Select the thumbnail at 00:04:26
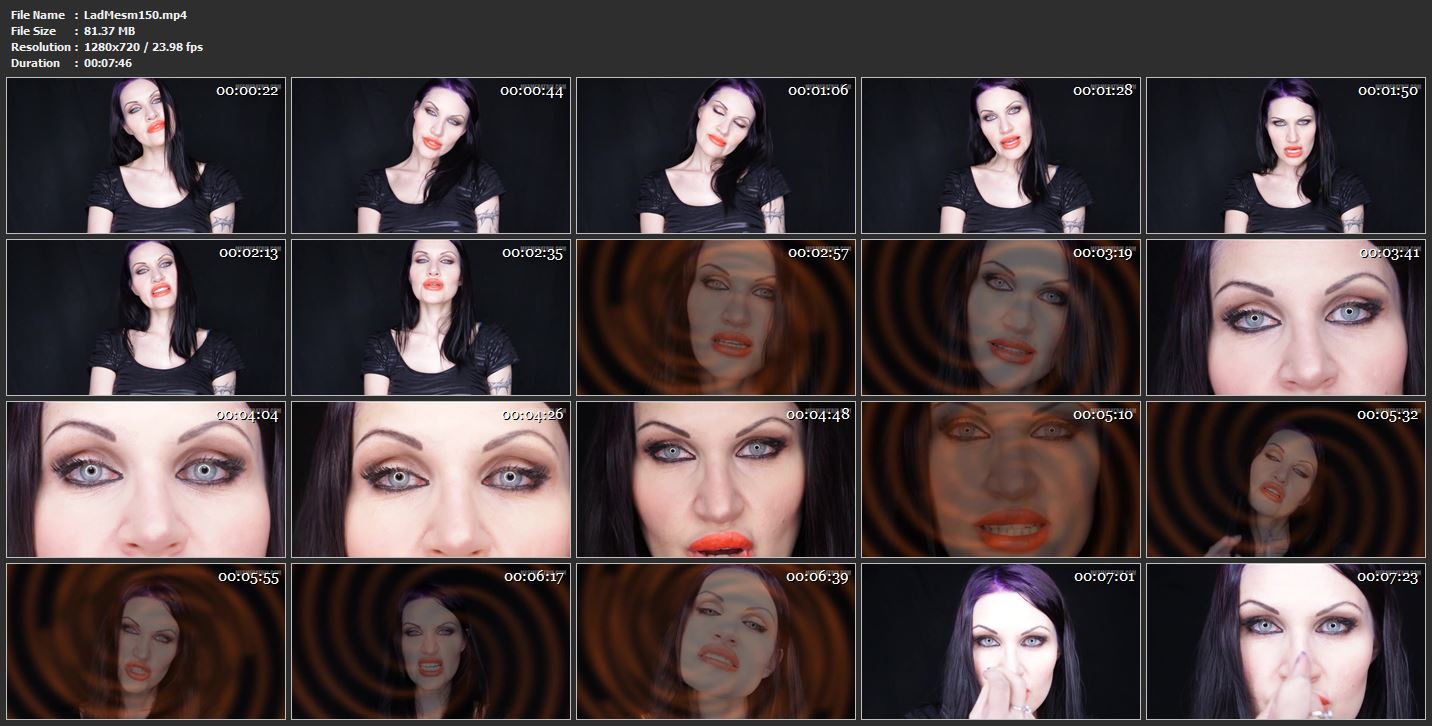1432x726 pixels. (431, 479)
